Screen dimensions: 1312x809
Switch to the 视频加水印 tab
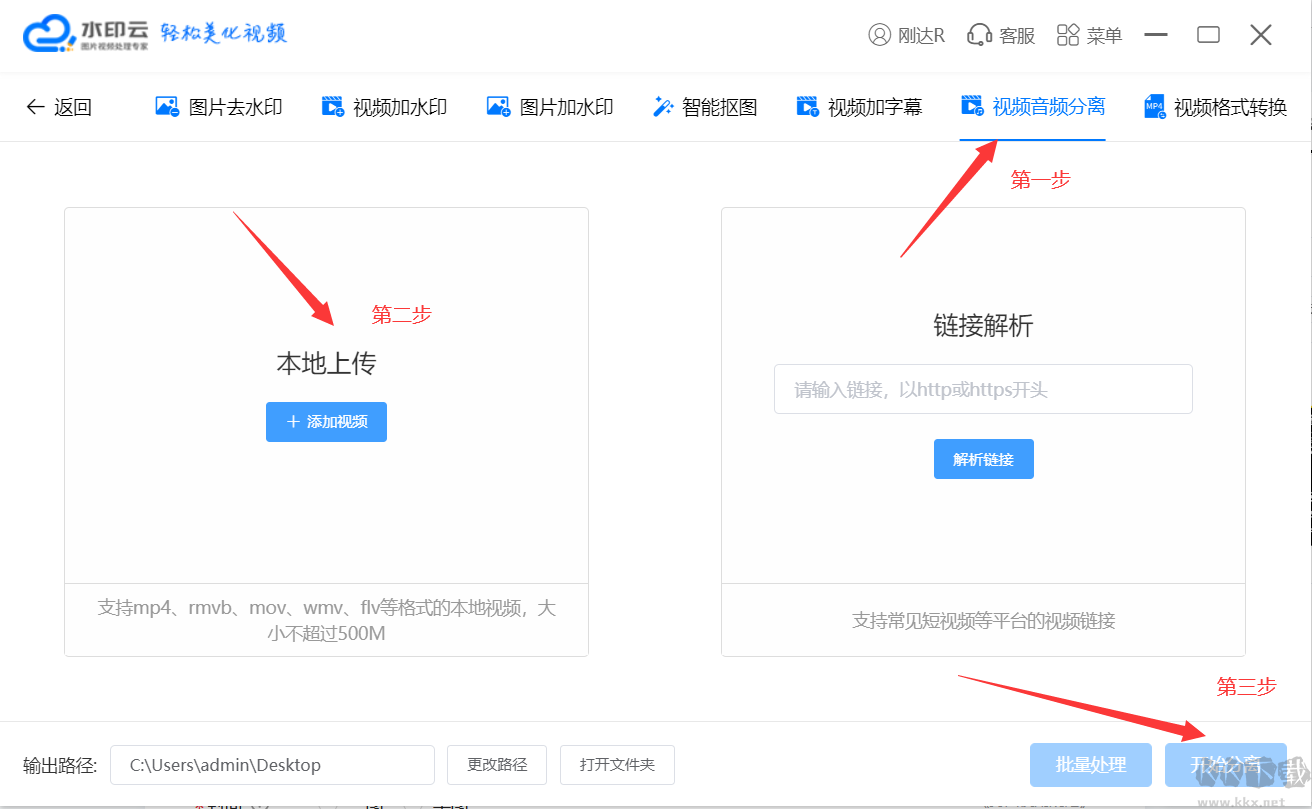click(x=384, y=107)
